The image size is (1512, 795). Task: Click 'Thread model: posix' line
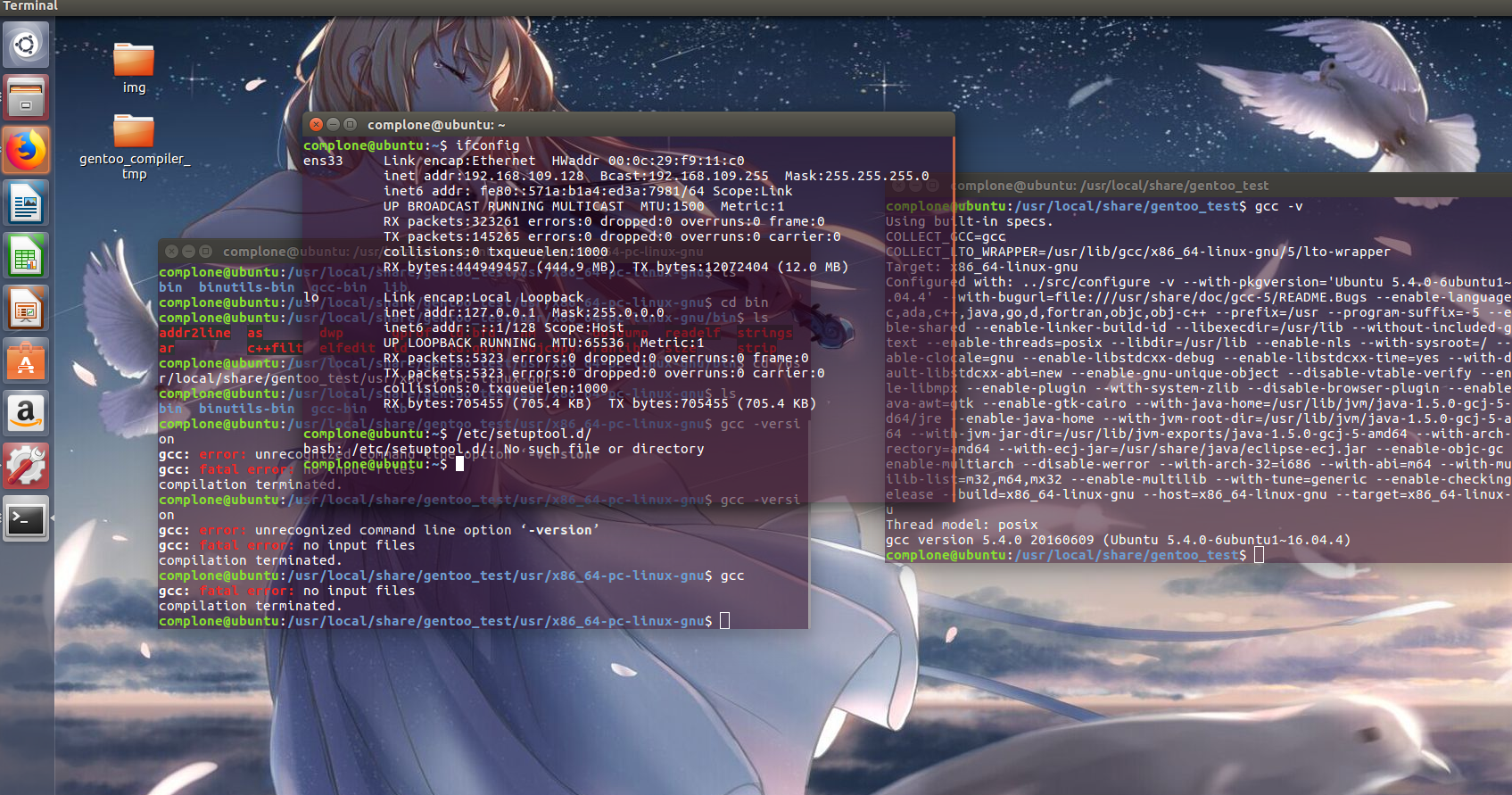tap(962, 525)
